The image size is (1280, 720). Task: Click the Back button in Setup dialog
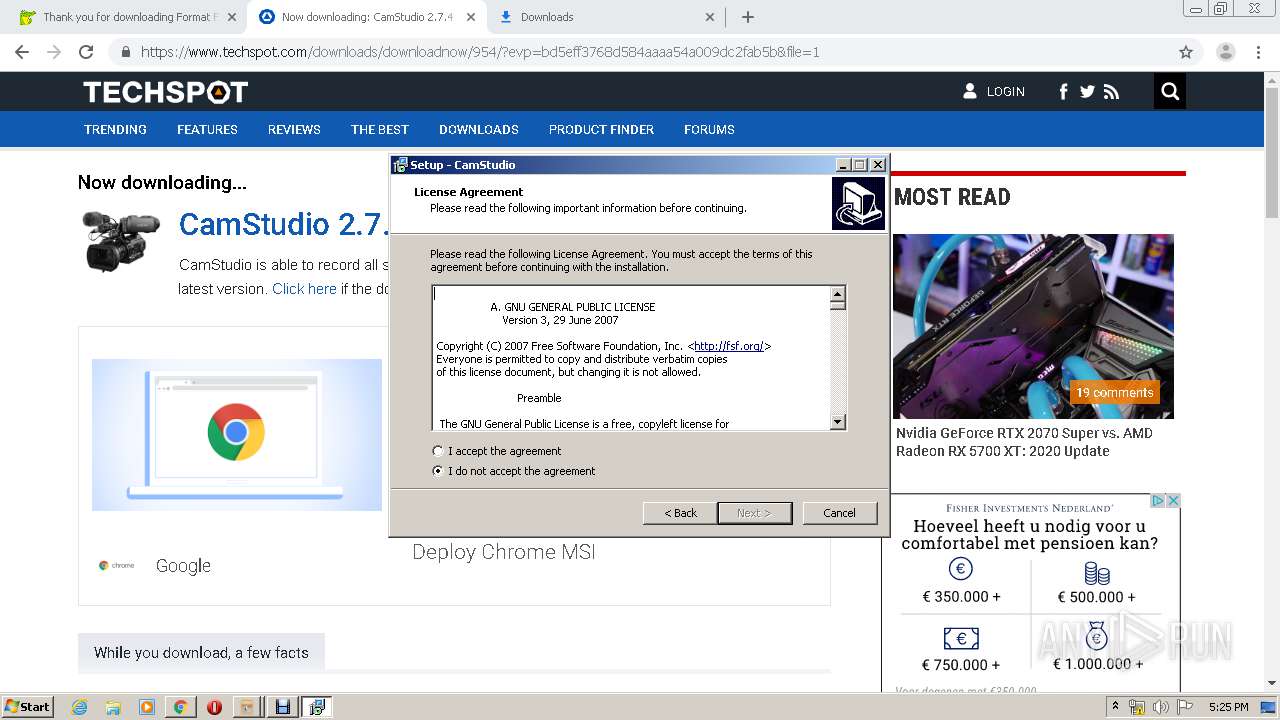click(x=680, y=513)
